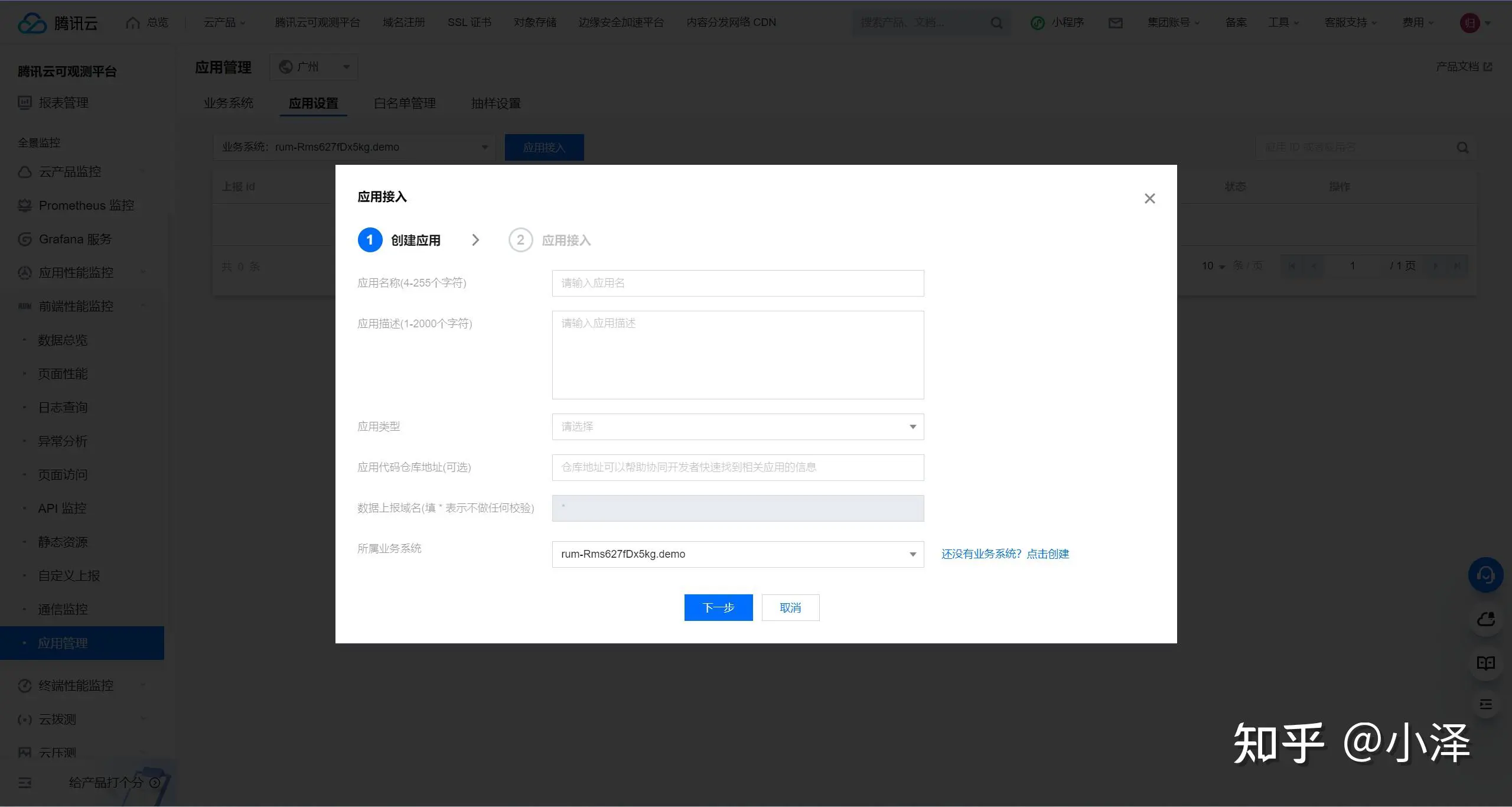Click the user avatar icon at top right
This screenshot has height=807, width=1512.
click(x=1469, y=23)
